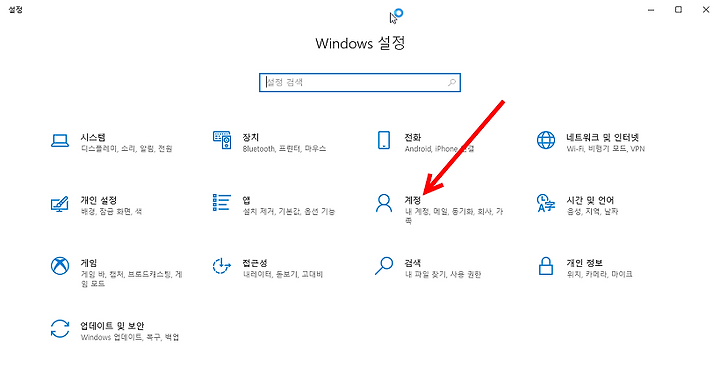The height and width of the screenshot is (367, 720).
Task: Open the 시스템 laptop icon
Action: (60, 141)
